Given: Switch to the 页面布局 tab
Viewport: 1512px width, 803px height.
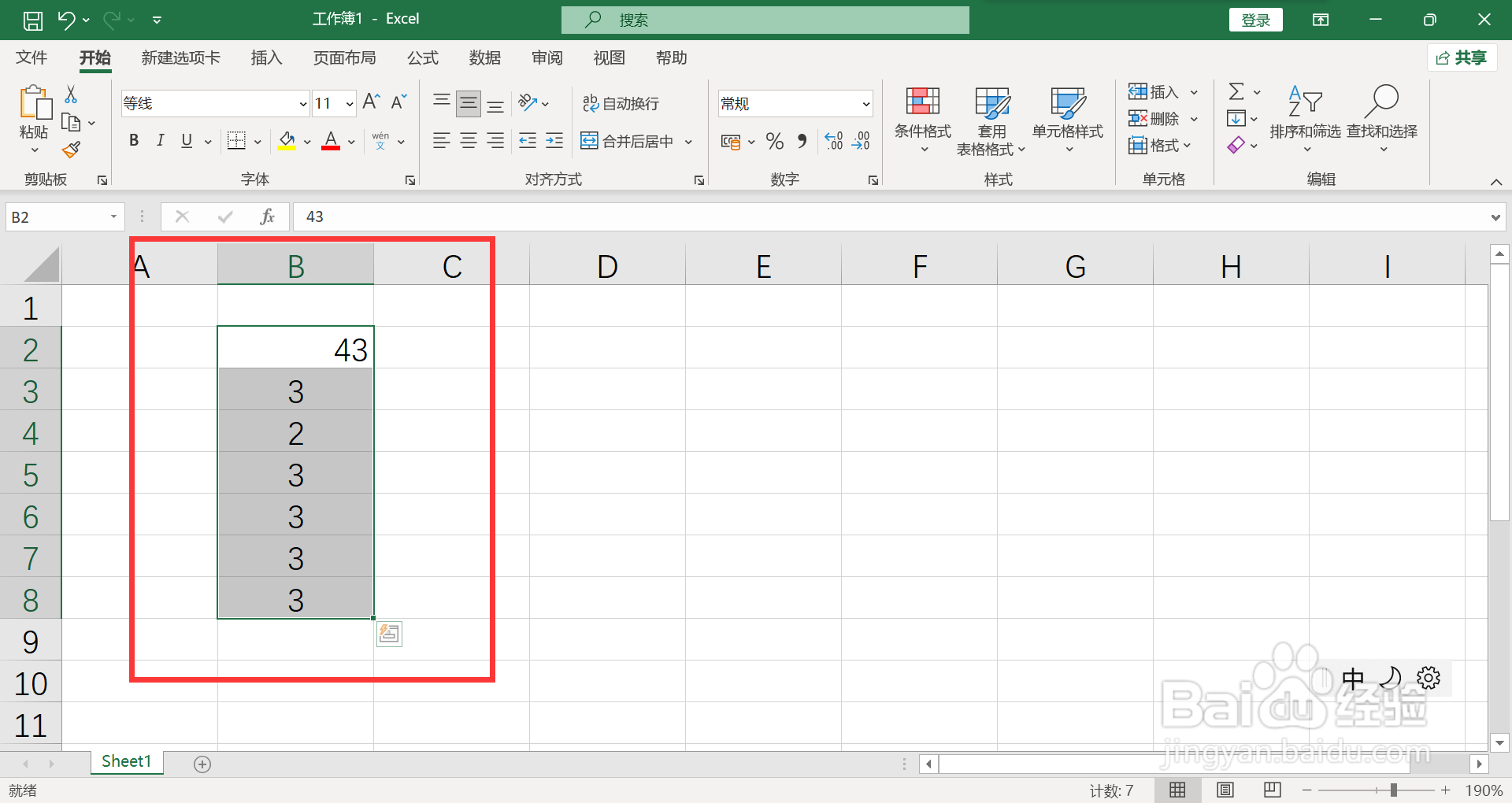Looking at the screenshot, I should 344,57.
